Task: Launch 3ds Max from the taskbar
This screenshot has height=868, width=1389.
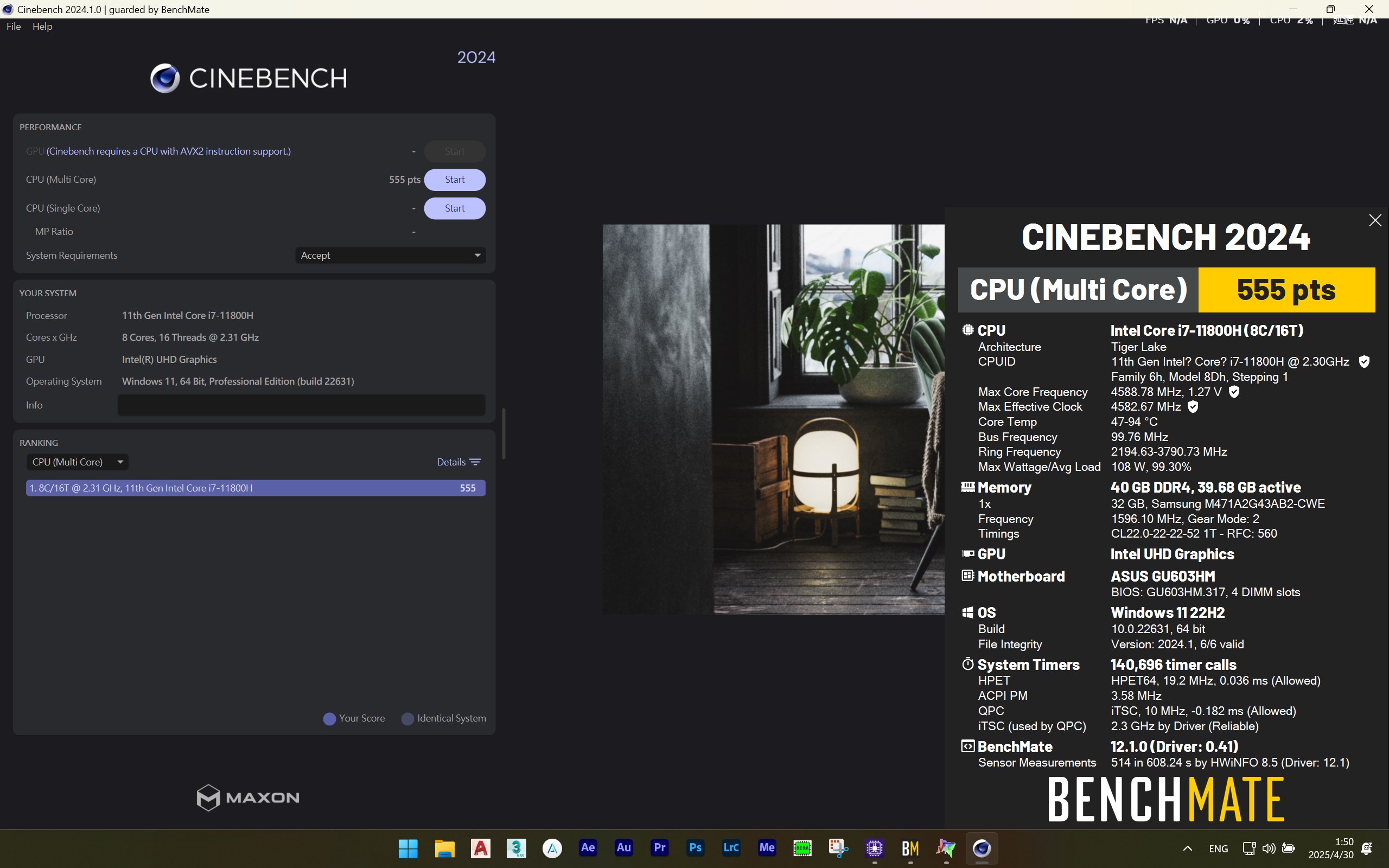Action: (x=516, y=848)
